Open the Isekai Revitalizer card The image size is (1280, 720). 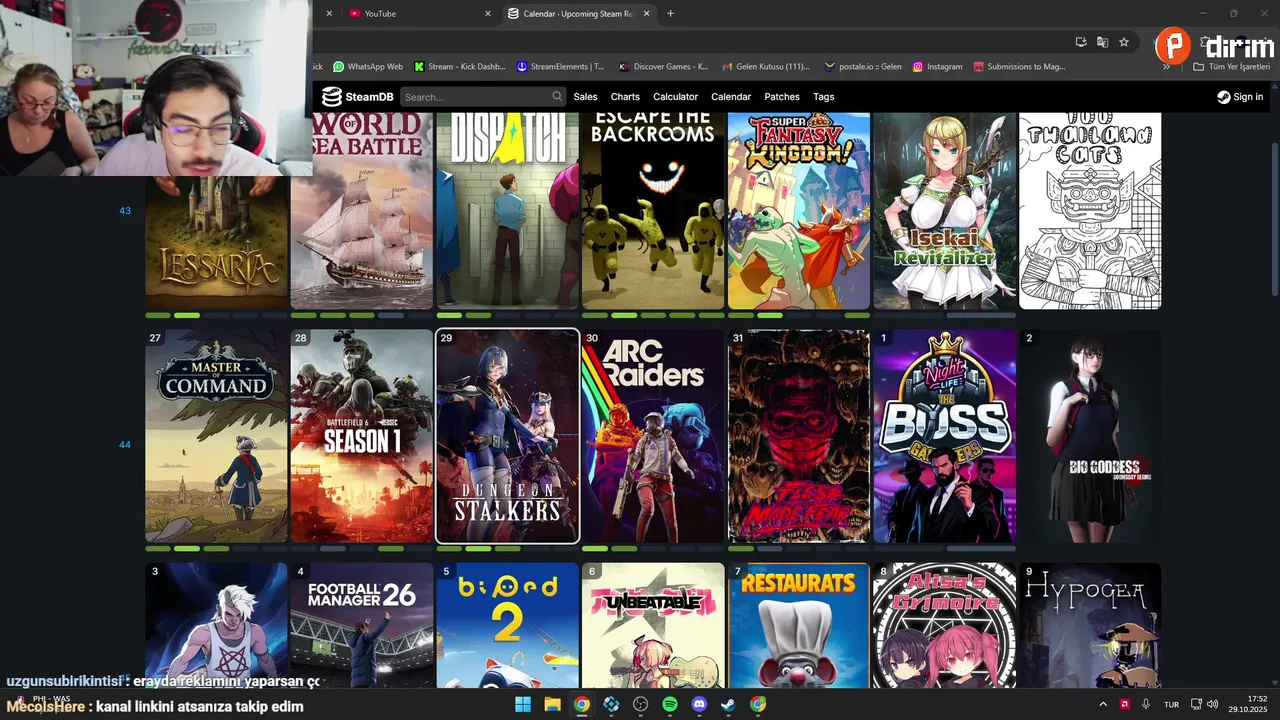pyautogui.click(x=945, y=211)
